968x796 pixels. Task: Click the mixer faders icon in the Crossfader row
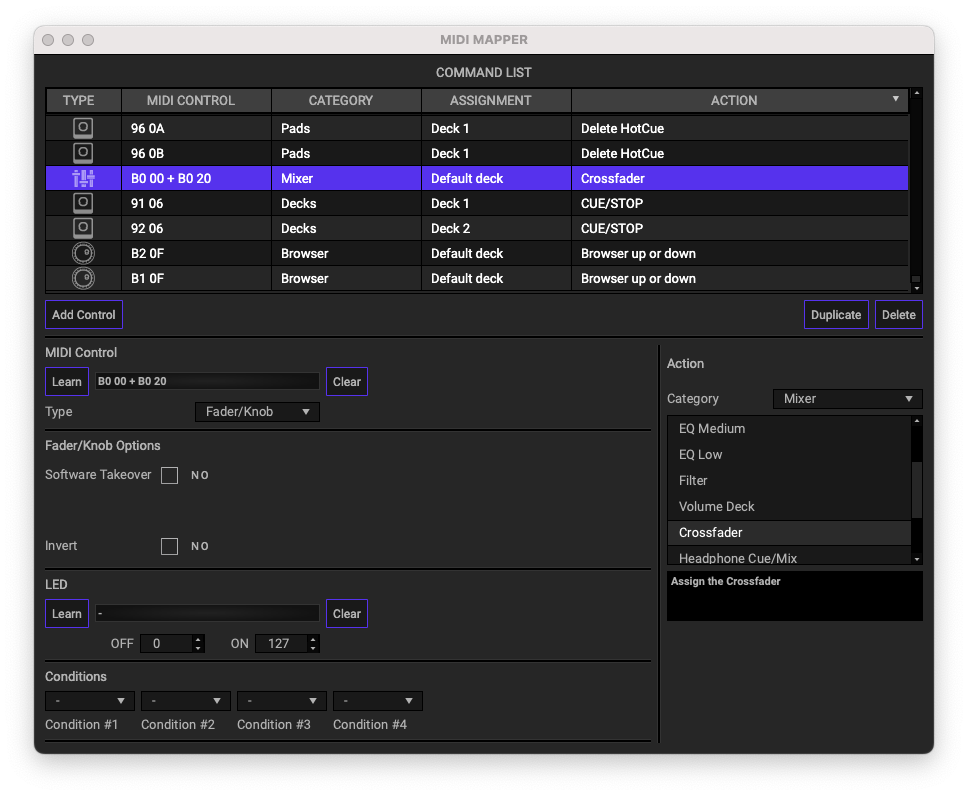click(x=83, y=178)
